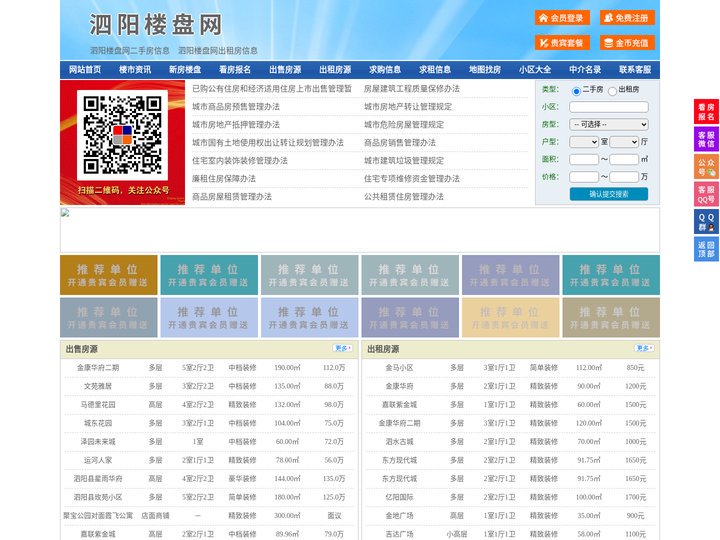Click the broken image banner icon
Screen dimensions: 720x540
pyautogui.click(x=65, y=213)
